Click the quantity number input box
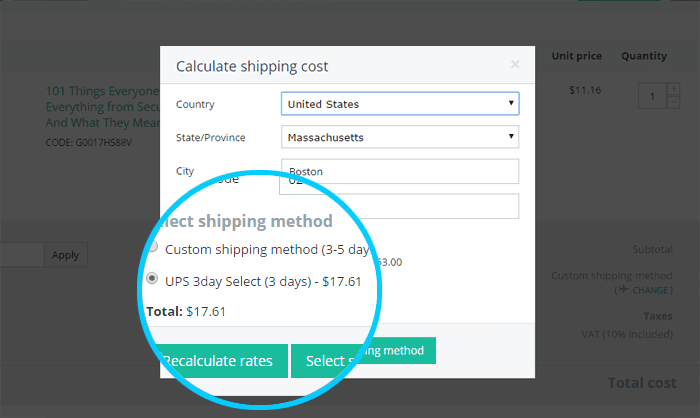700x418 pixels. tap(653, 96)
